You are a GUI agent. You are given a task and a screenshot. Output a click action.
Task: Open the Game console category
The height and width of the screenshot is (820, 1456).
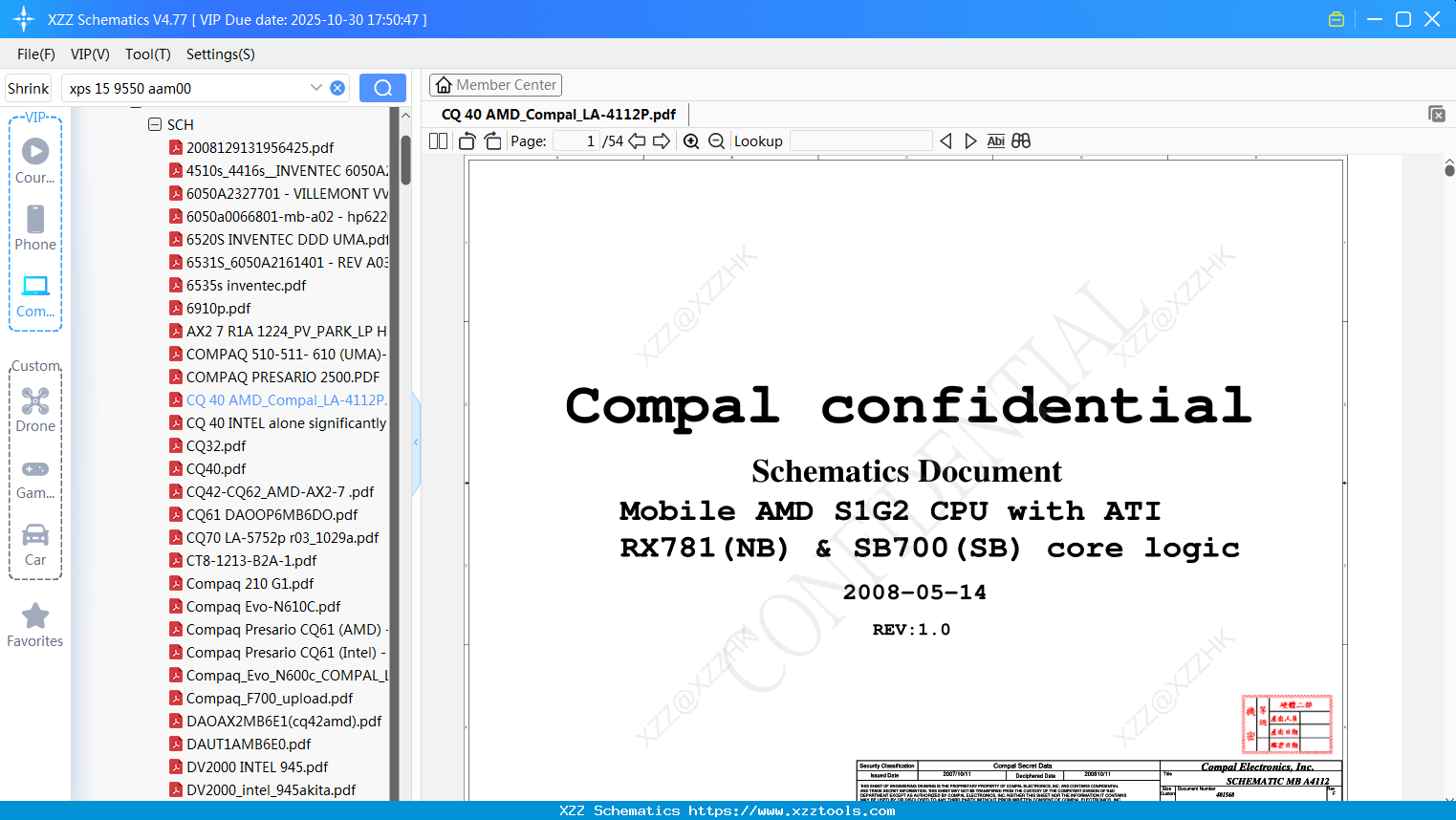[35, 479]
